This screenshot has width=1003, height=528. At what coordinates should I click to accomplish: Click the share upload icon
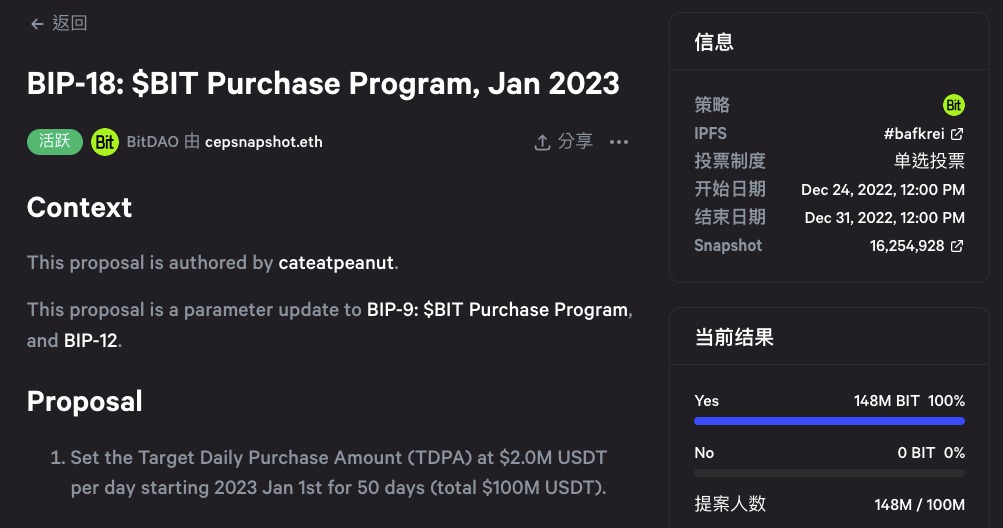click(x=542, y=142)
